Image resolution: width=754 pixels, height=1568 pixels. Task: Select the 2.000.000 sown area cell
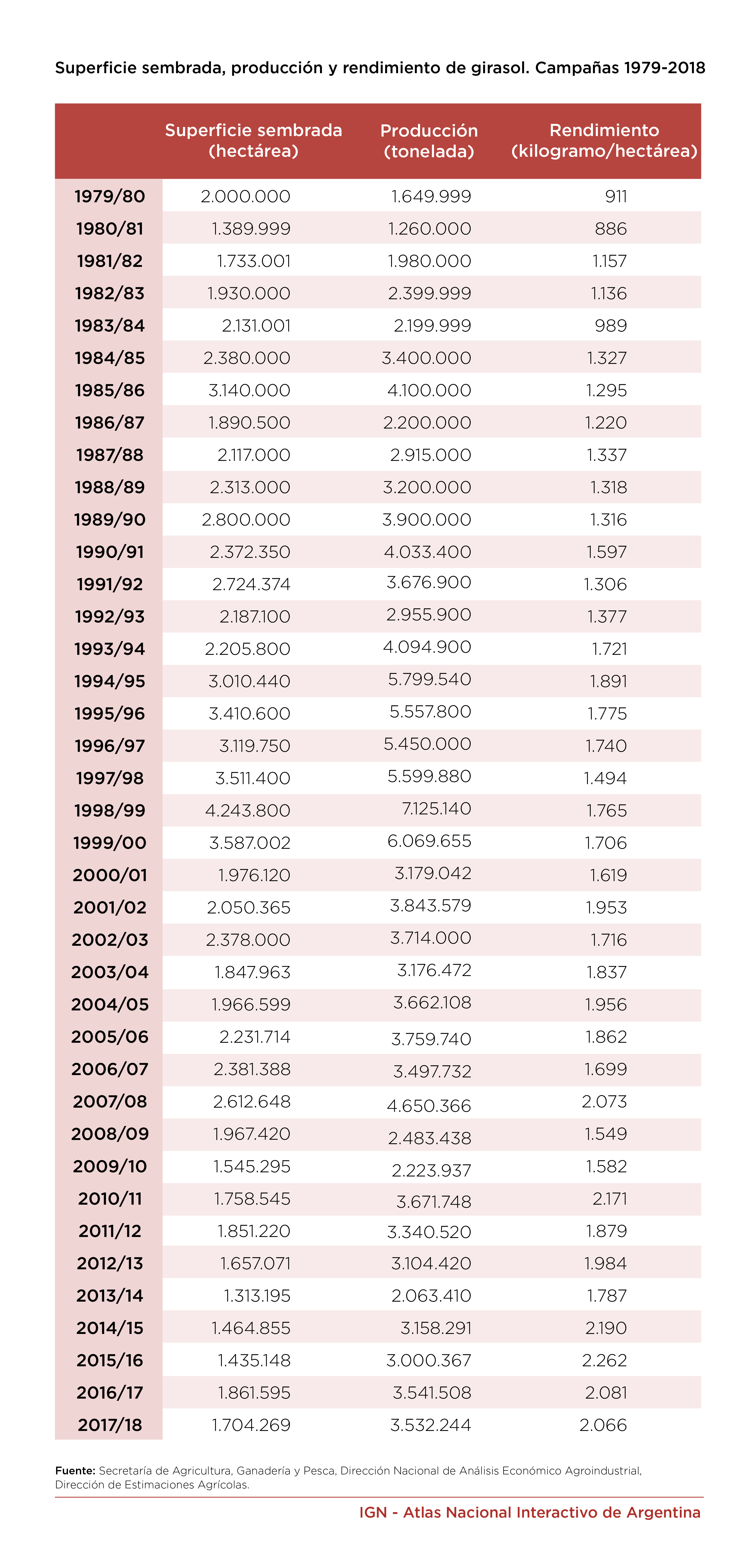(x=245, y=197)
